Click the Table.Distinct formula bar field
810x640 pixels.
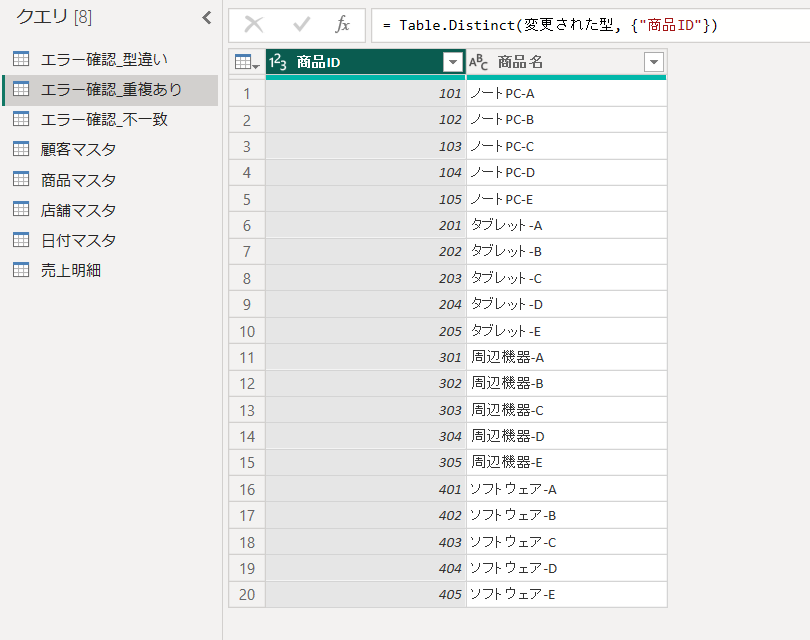(590, 25)
